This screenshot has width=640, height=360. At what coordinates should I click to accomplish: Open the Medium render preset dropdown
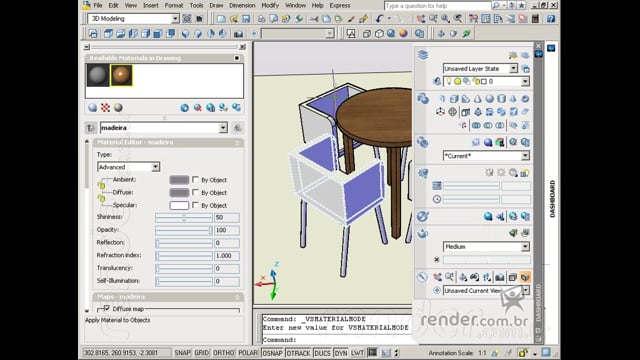(x=525, y=247)
